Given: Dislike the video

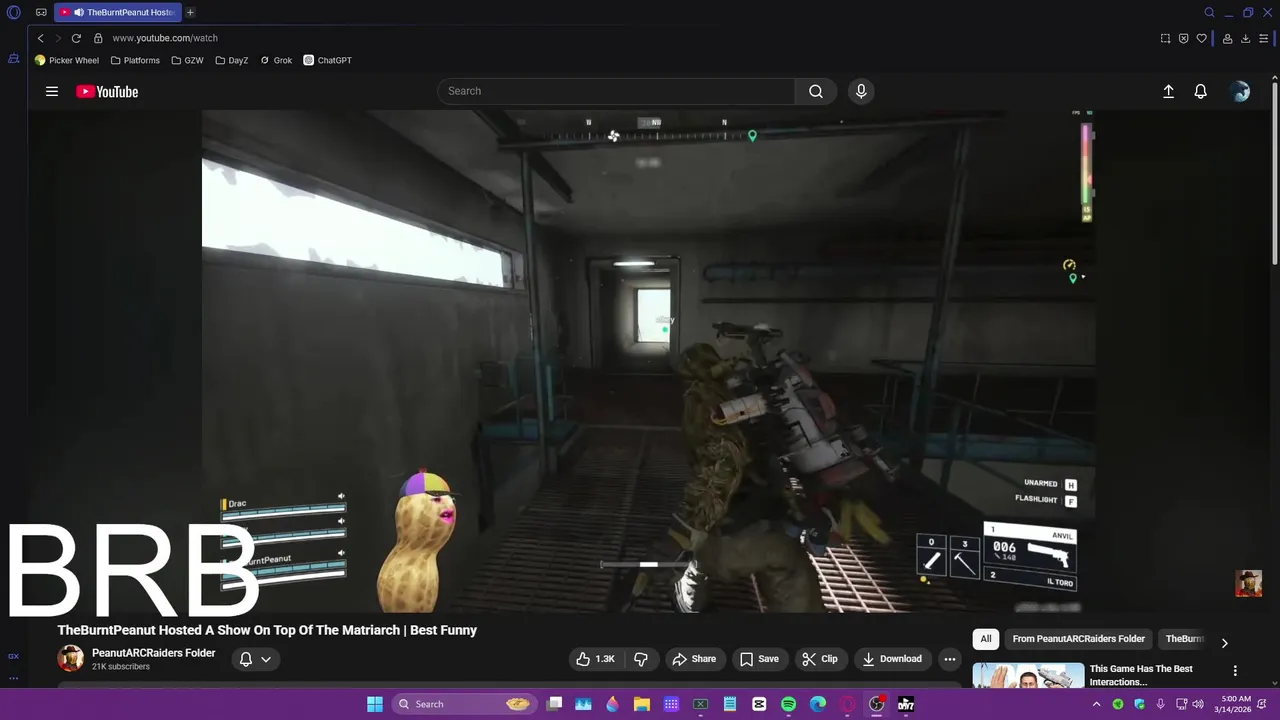Looking at the screenshot, I should 641,659.
